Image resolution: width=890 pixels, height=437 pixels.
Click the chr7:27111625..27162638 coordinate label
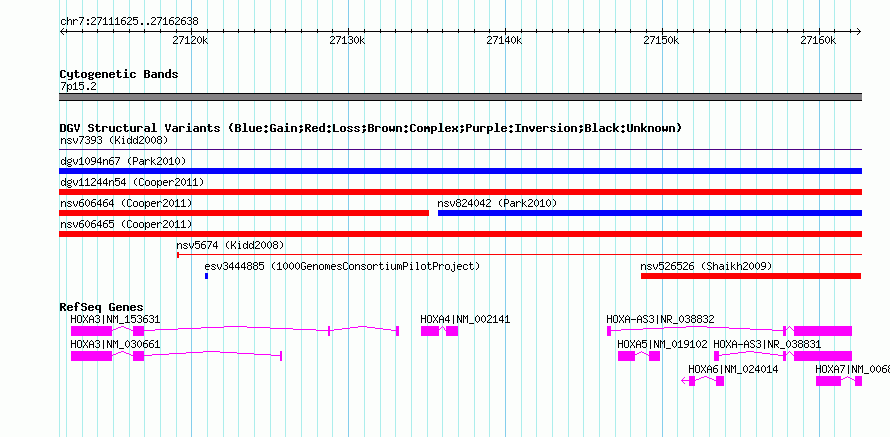click(129, 22)
